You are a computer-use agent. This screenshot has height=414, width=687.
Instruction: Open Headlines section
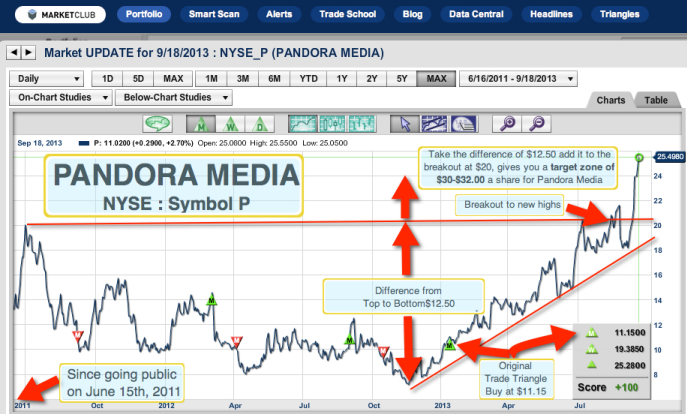552,14
